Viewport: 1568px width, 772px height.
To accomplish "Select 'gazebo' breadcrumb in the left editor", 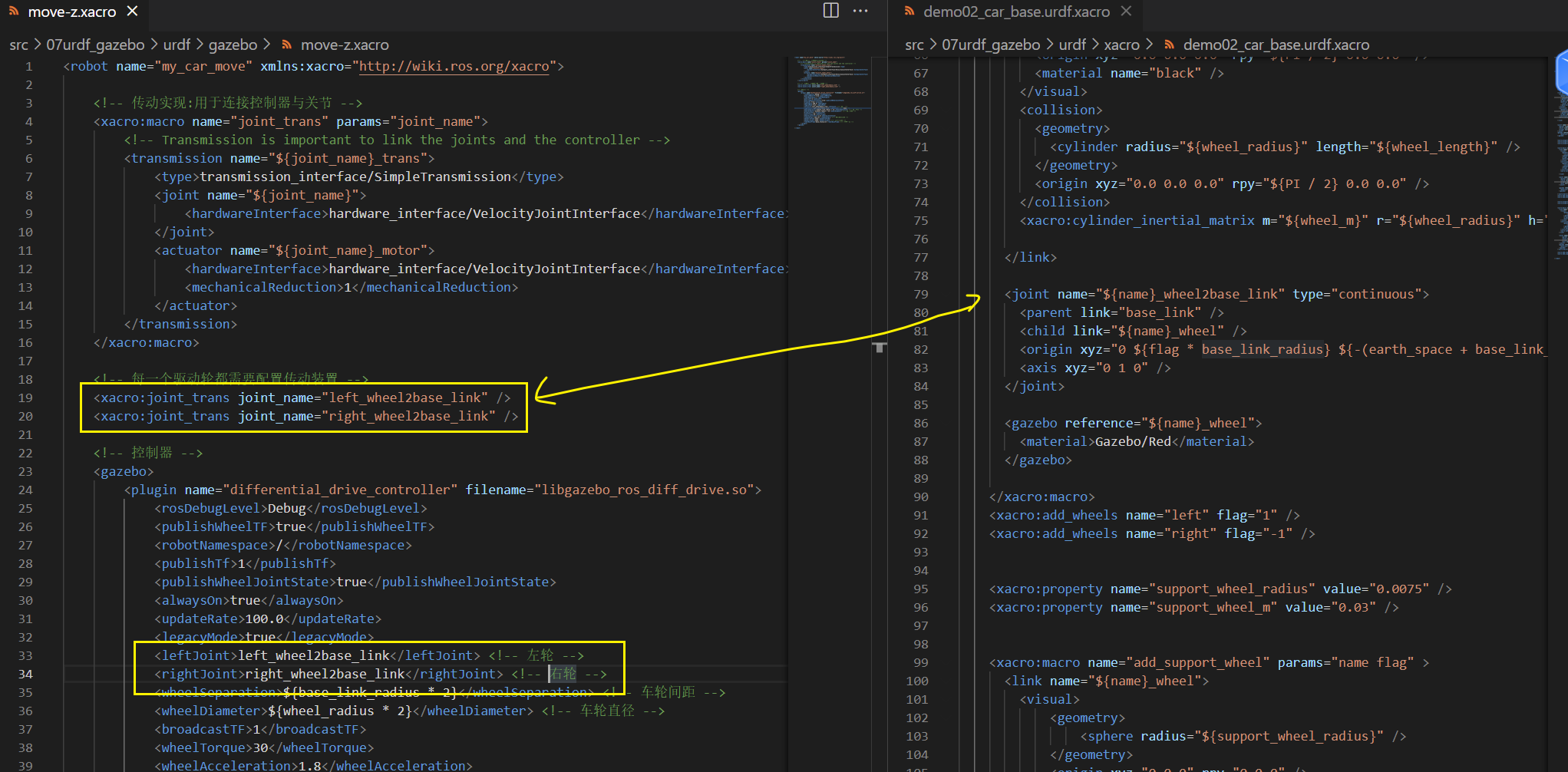I will click(233, 45).
